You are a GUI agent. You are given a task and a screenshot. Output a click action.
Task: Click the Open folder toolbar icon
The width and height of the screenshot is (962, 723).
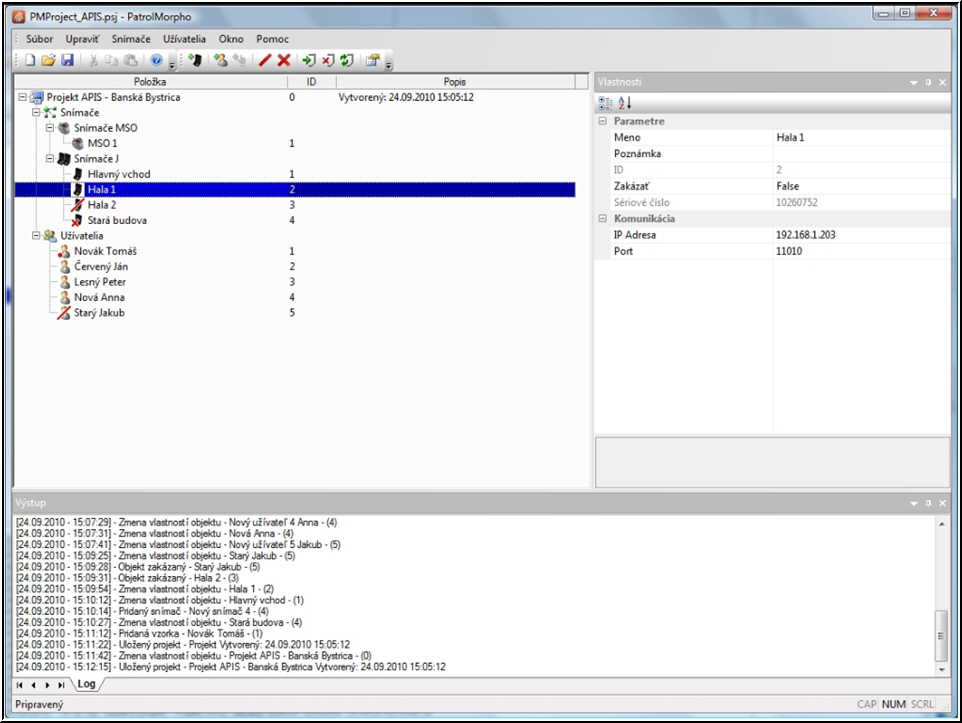click(48, 61)
